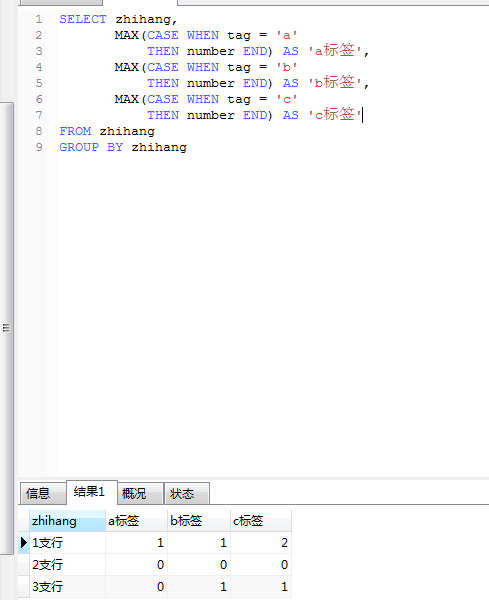Place cursor on 'a标签' alias text
This screenshot has width=489, height=600.
pyautogui.click(x=335, y=51)
